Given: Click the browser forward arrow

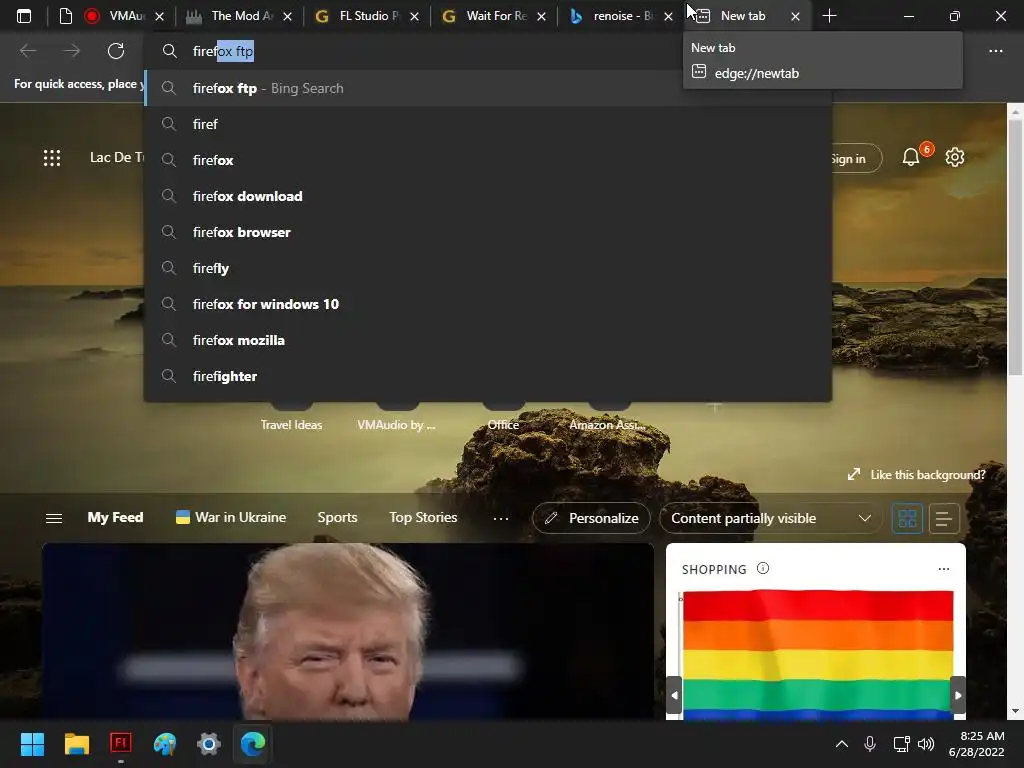Looking at the screenshot, I should point(72,51).
